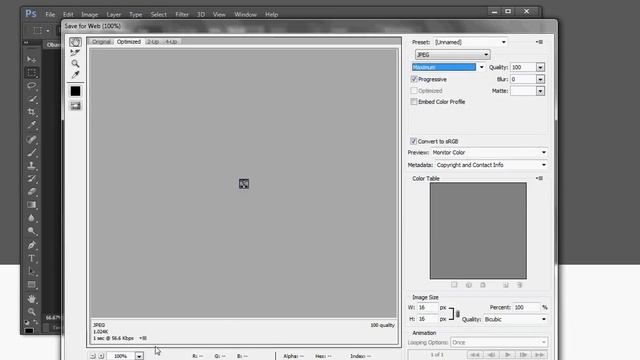Select the Dodge tool
The width and height of the screenshot is (640, 360).
pyautogui.click(x=31, y=231)
